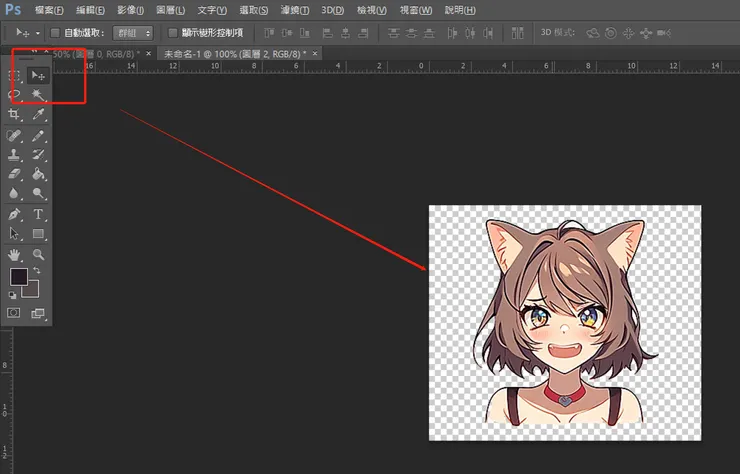Distribute right edges
Image resolution: width=740 pixels, height=474 pixels.
coord(488,33)
